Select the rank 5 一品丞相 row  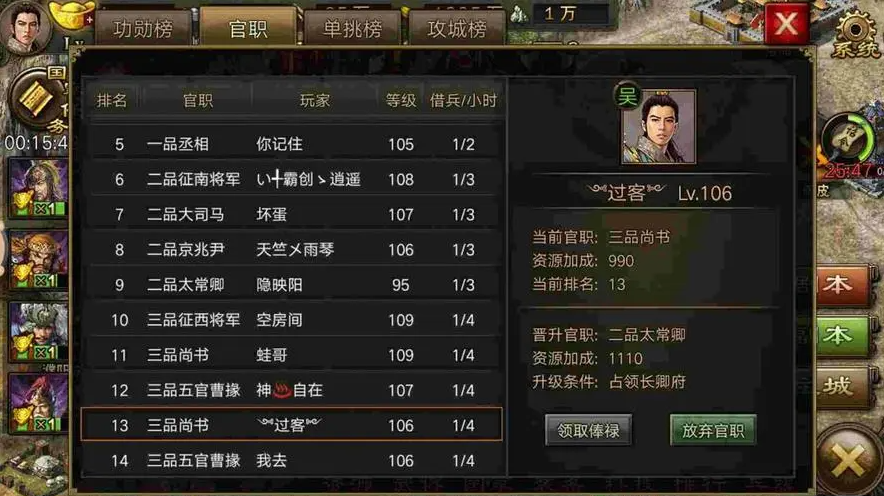293,144
